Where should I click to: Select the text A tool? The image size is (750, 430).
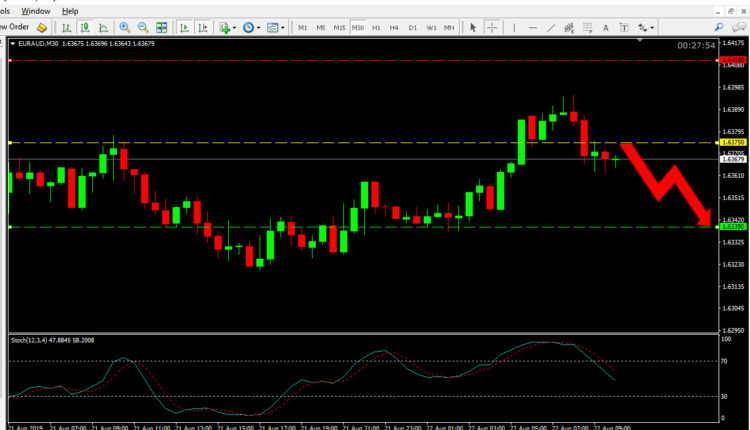coord(606,28)
